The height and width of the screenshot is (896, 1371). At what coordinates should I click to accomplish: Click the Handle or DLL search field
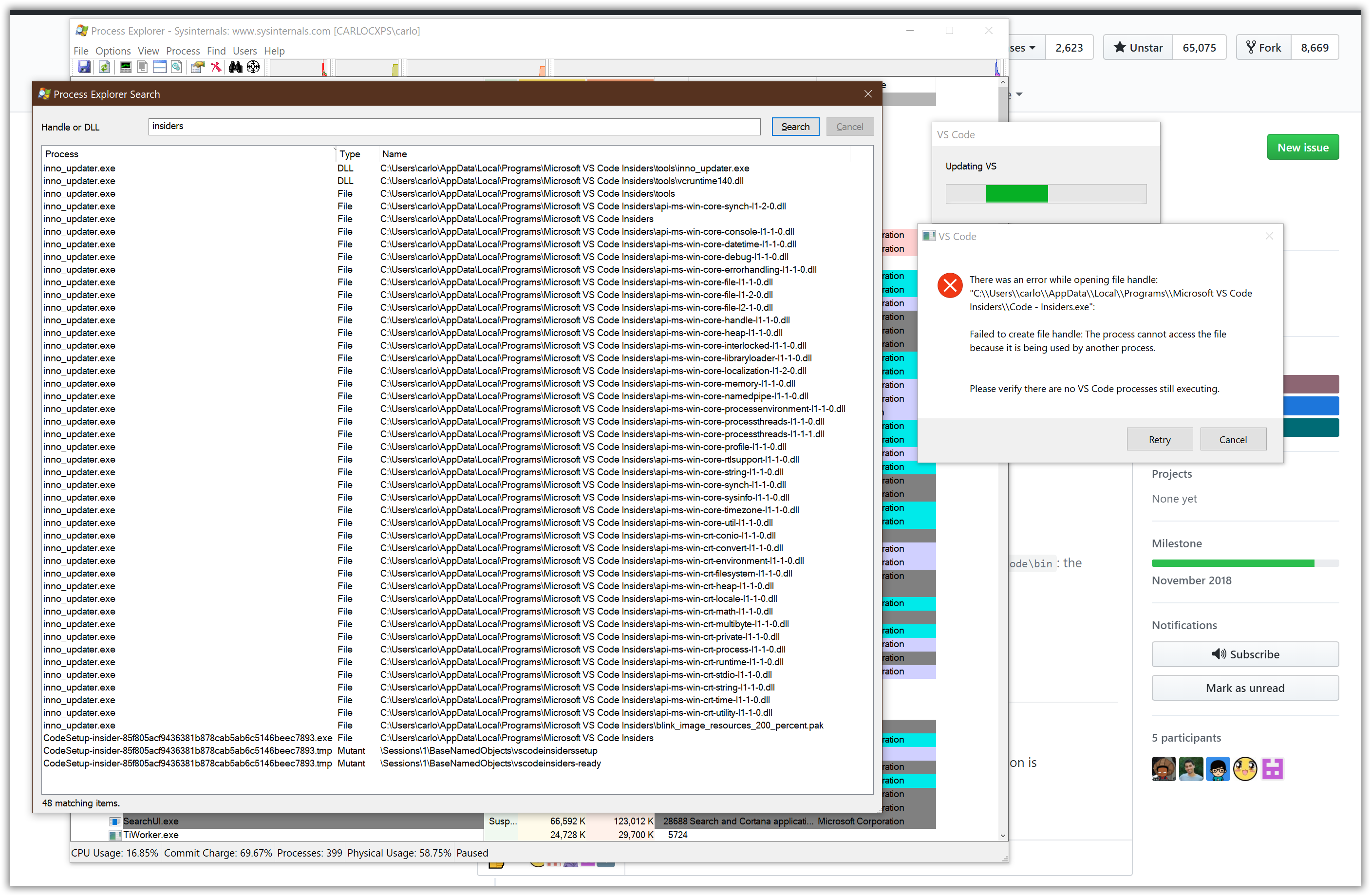pos(454,126)
